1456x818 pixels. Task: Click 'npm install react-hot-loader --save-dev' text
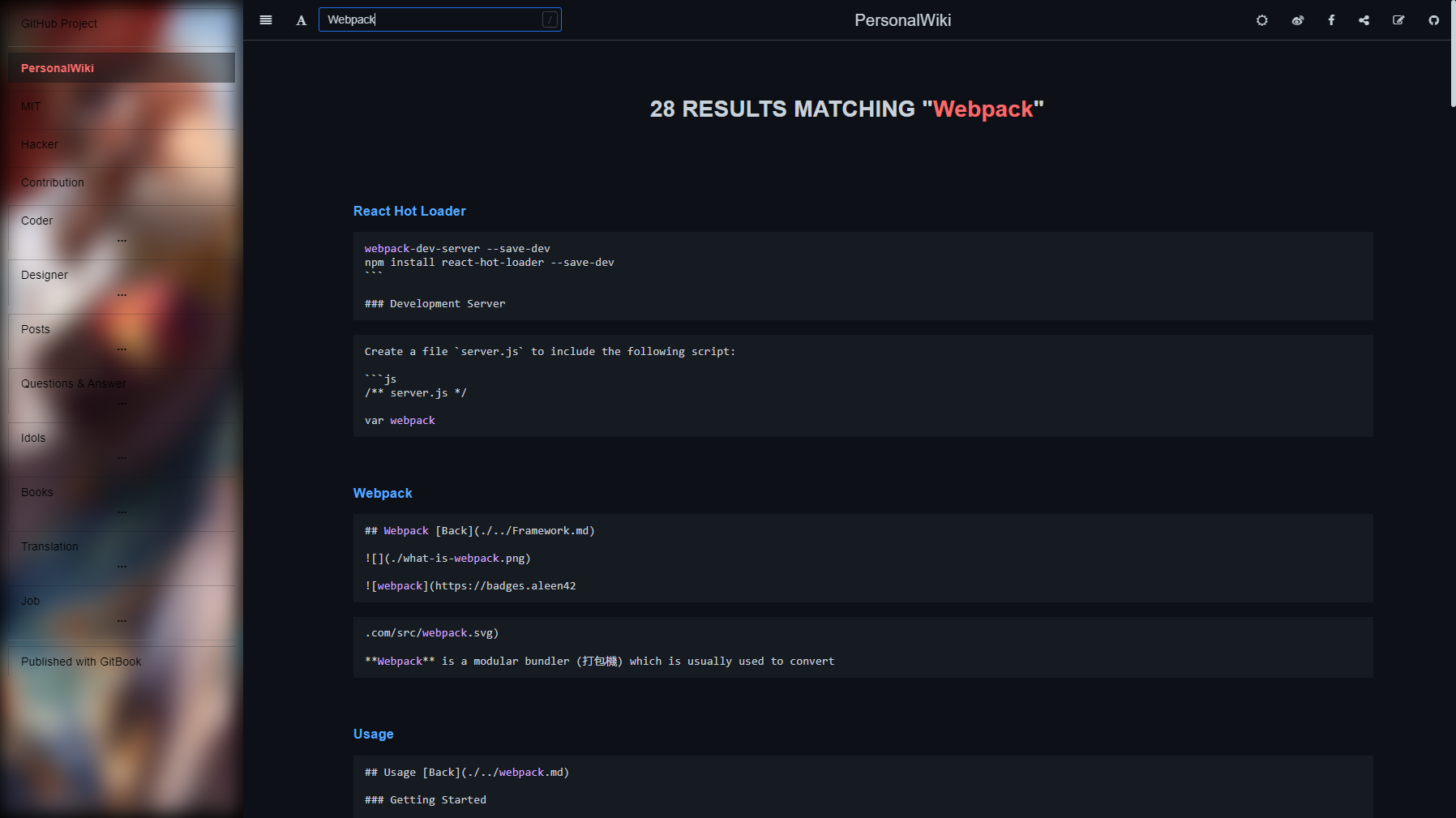(x=490, y=262)
